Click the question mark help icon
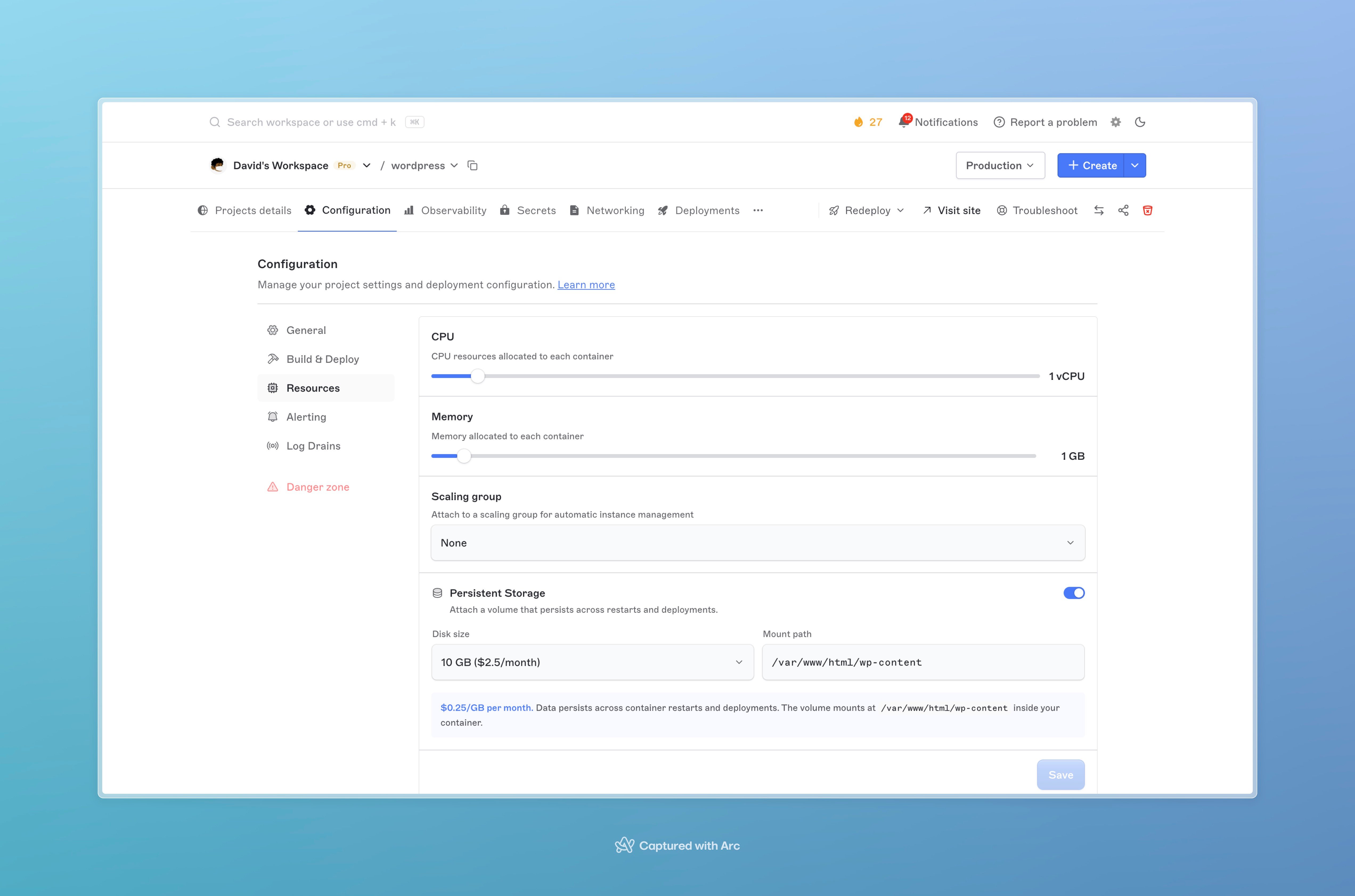Image resolution: width=1355 pixels, height=896 pixels. tap(999, 122)
